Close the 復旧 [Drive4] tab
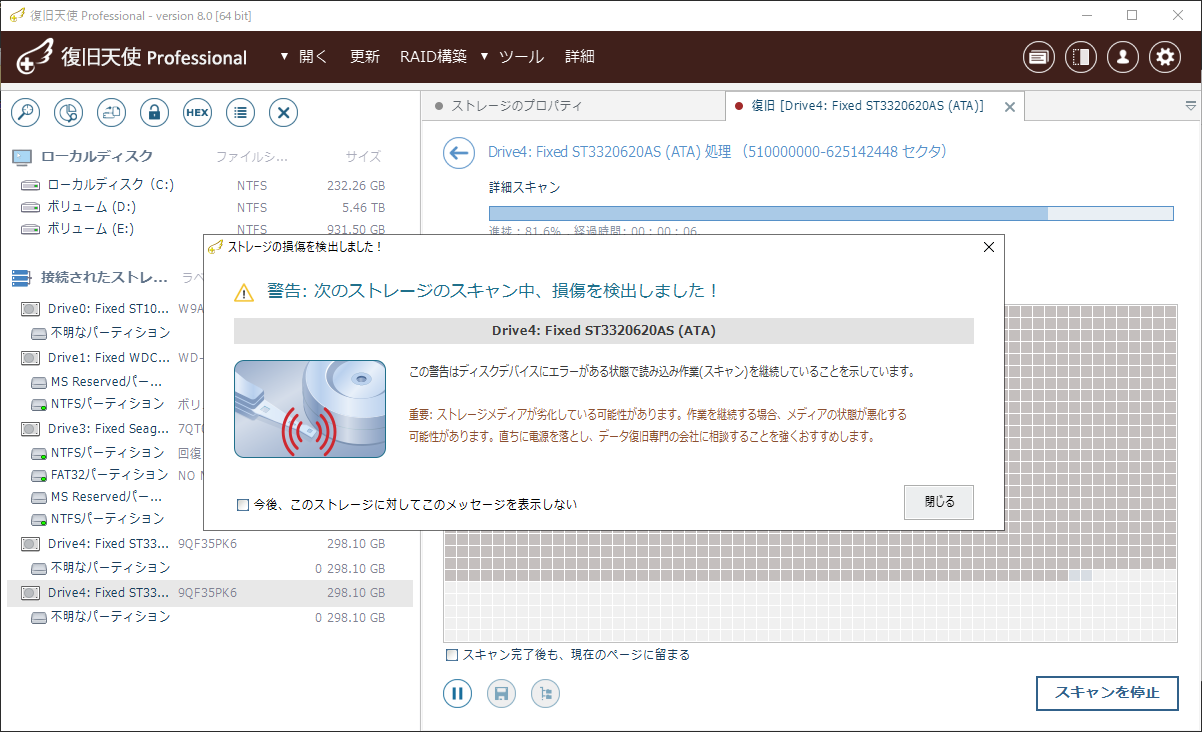Image resolution: width=1202 pixels, height=732 pixels. (1009, 106)
